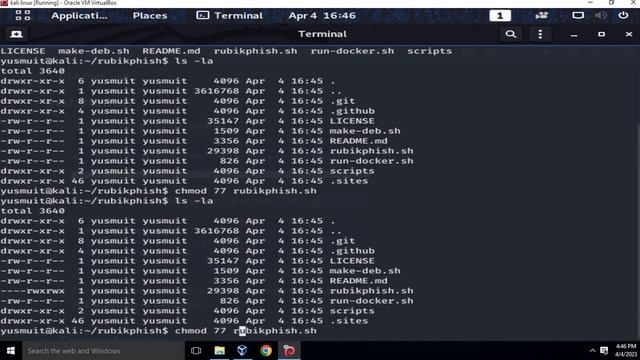Viewport: 640px width, 360px height.
Task: Maximize the Terminal window
Action: [601, 34]
